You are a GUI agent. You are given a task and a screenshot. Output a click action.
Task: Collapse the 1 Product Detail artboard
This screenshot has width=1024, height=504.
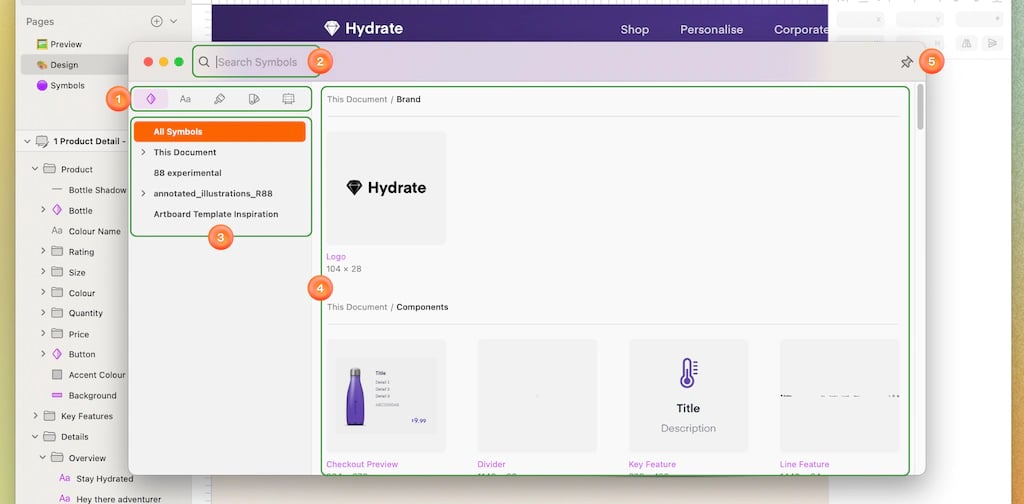(27, 141)
